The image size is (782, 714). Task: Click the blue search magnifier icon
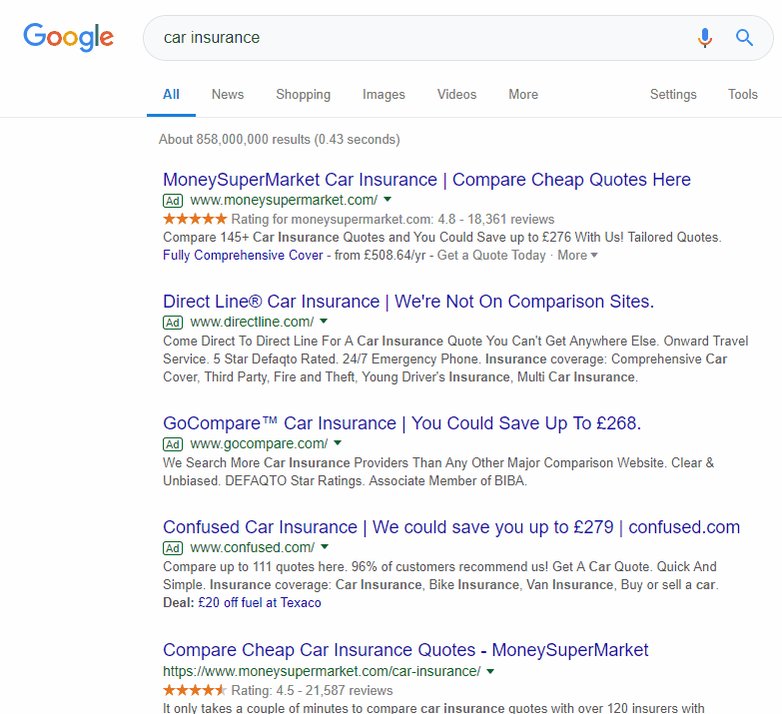point(744,37)
